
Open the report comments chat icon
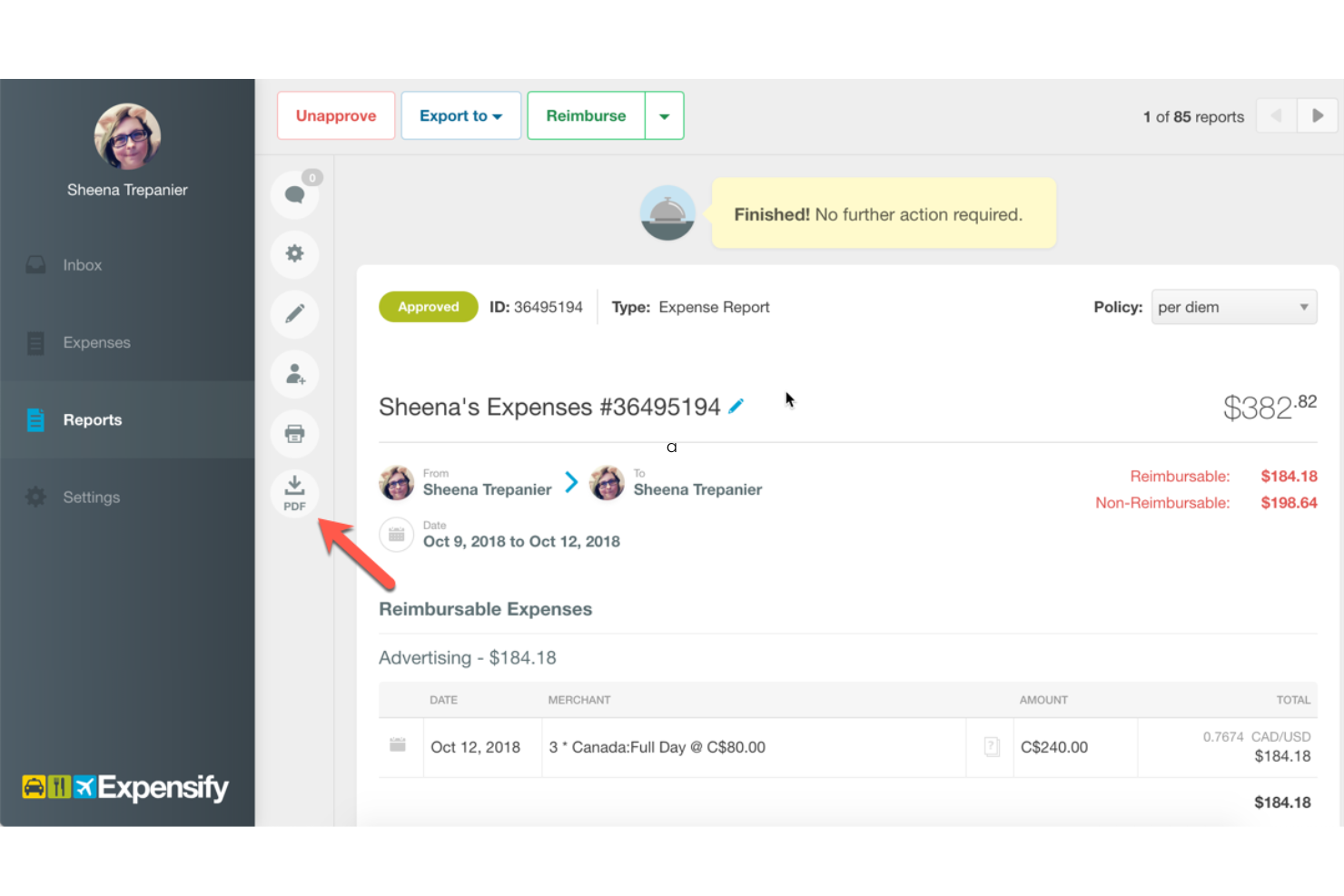(294, 193)
